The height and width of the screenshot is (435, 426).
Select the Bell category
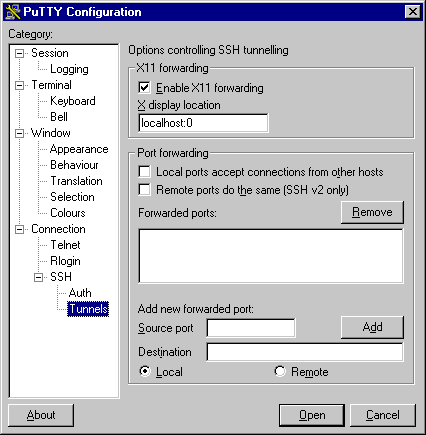(x=59, y=117)
